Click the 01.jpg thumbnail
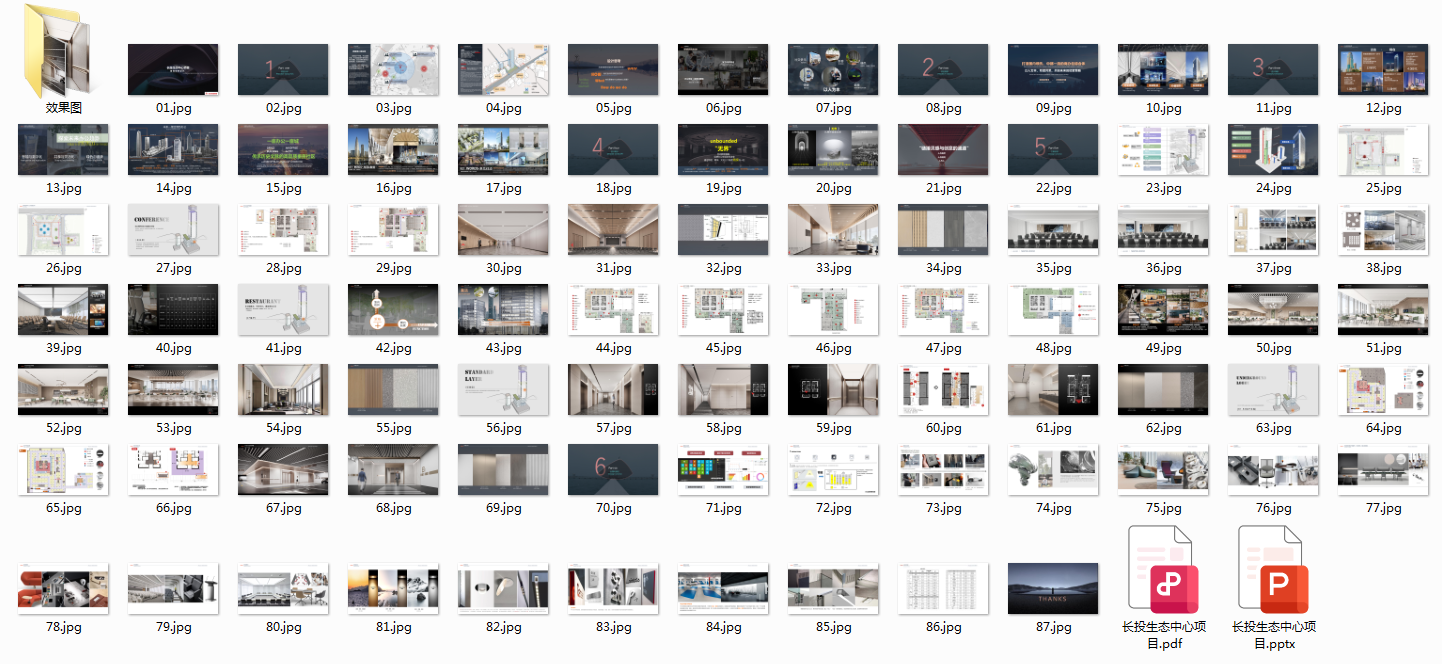Image resolution: width=1442 pixels, height=664 pixels. click(173, 69)
